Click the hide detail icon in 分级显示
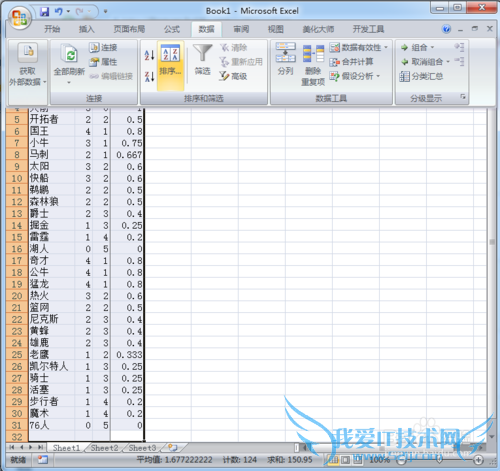Image resolution: width=500 pixels, height=471 pixels. click(459, 61)
